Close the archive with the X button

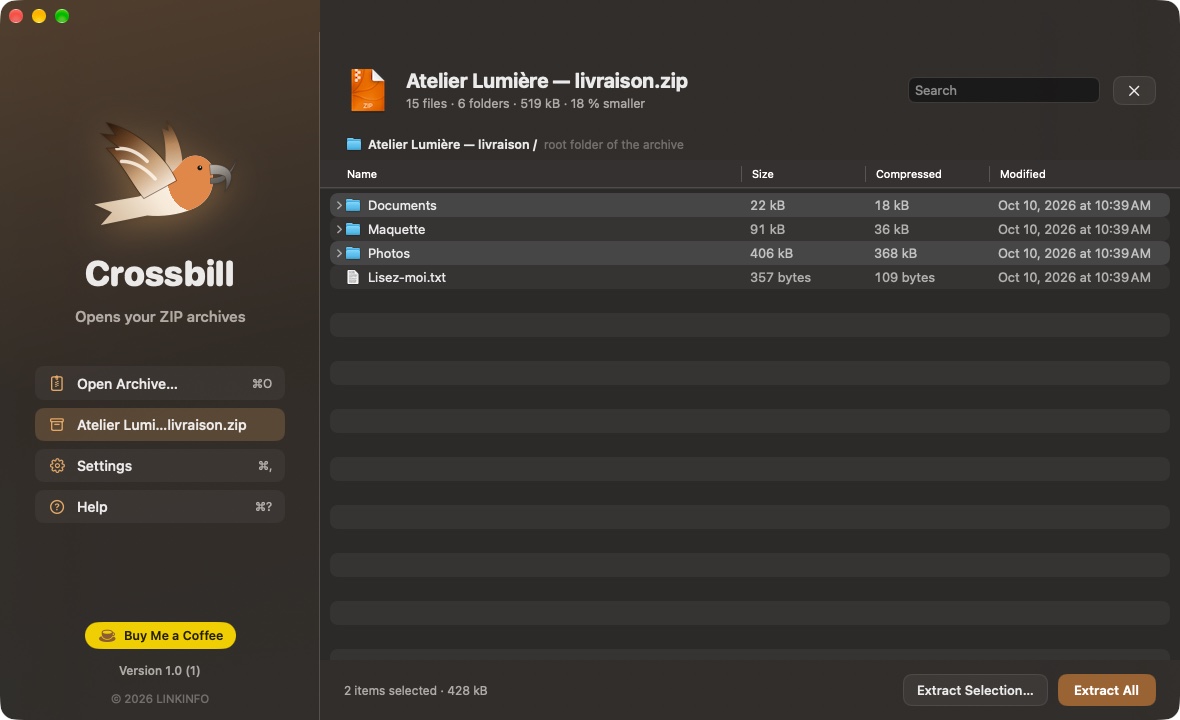point(1134,91)
